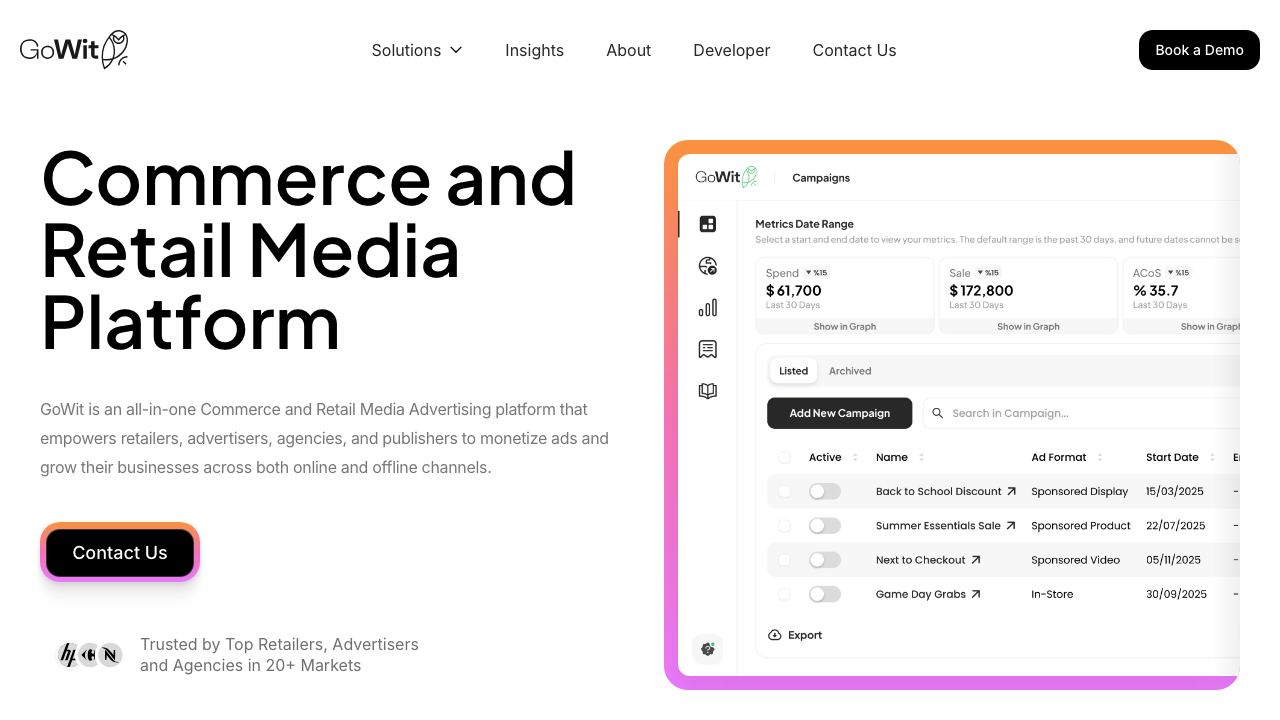This screenshot has width=1280, height=720.
Task: Open arrow icon beside Next to Checkout
Action: point(976,560)
